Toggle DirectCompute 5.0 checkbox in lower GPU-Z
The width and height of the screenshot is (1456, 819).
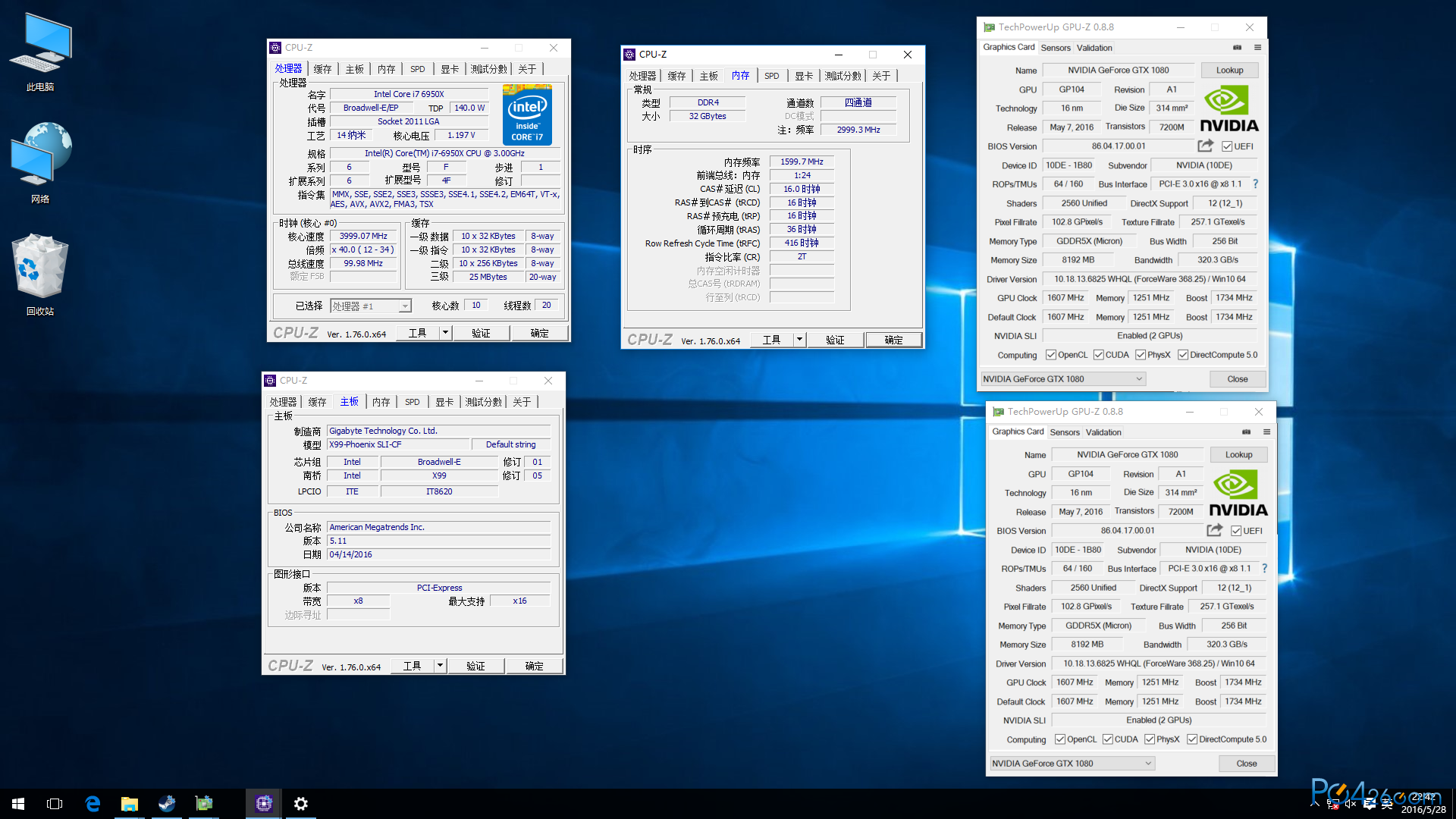click(x=1192, y=739)
